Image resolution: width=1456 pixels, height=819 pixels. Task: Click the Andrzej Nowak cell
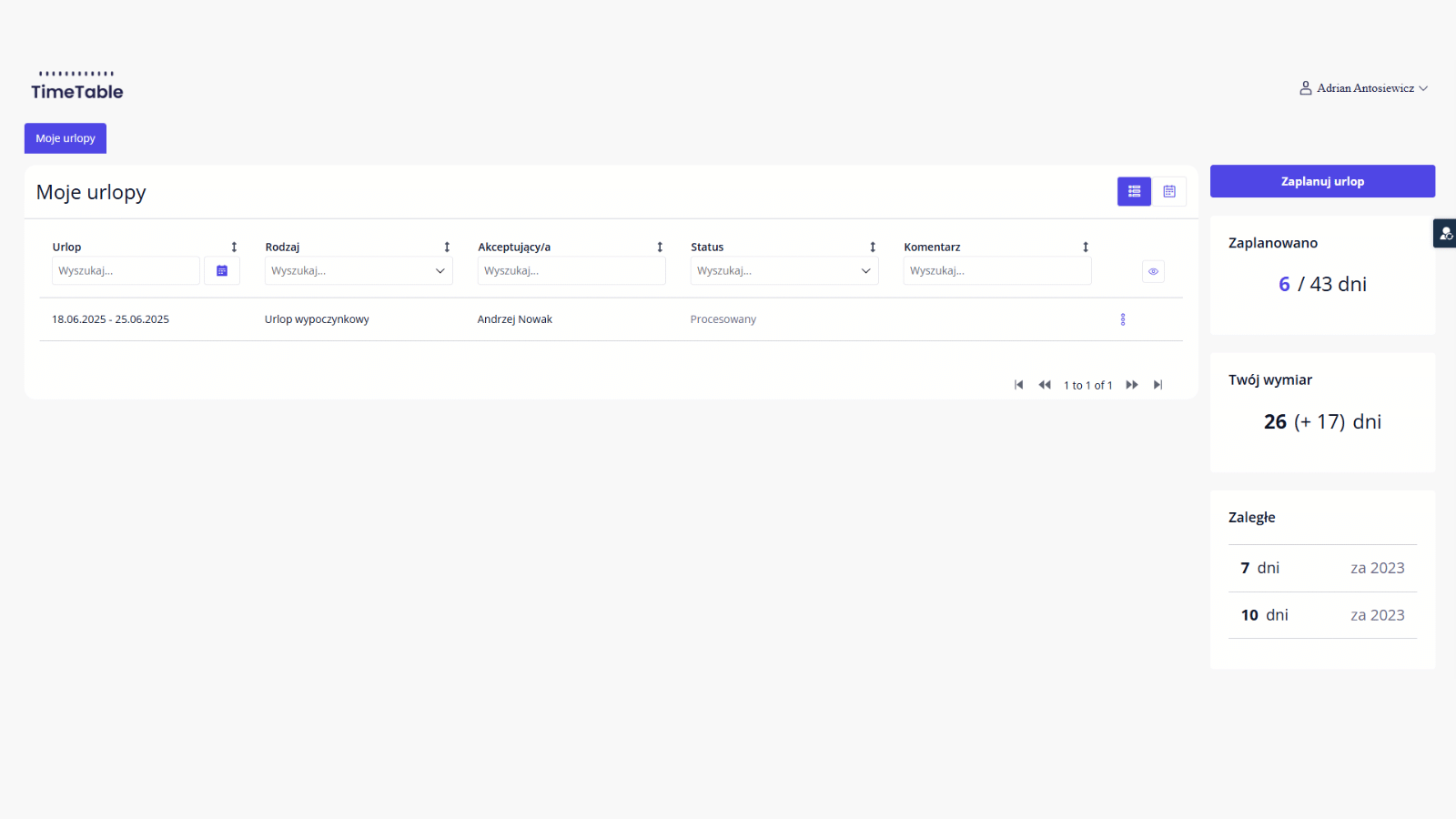515,319
